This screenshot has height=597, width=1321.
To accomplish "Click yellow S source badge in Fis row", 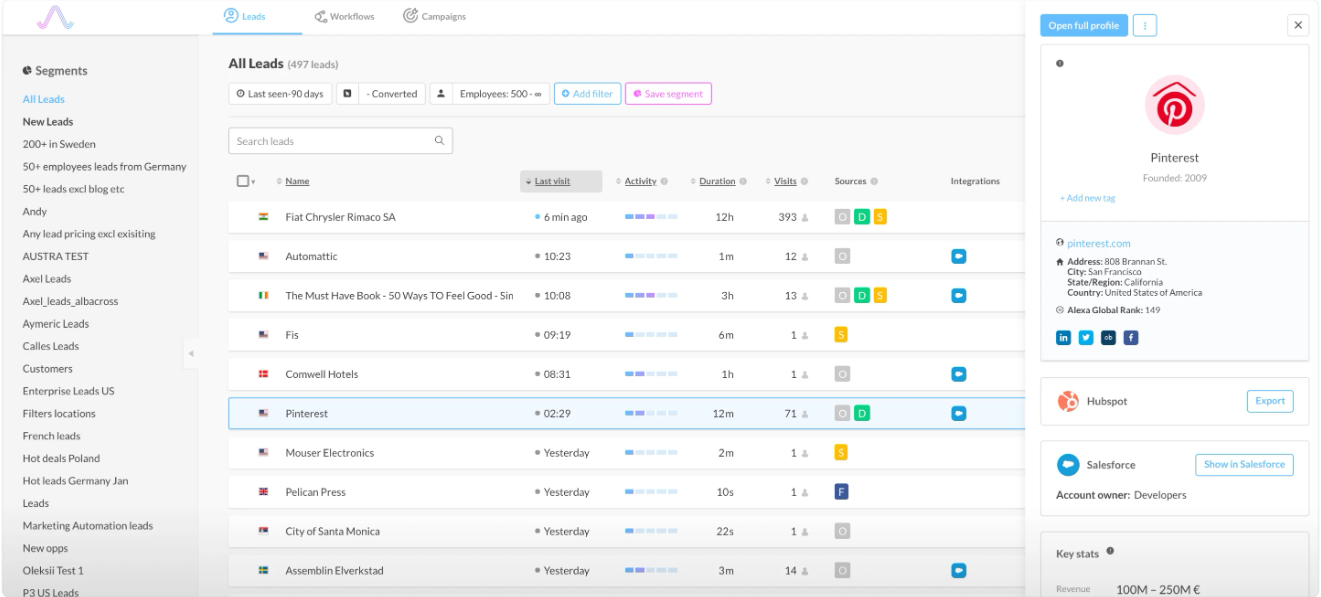I will [x=842, y=335].
